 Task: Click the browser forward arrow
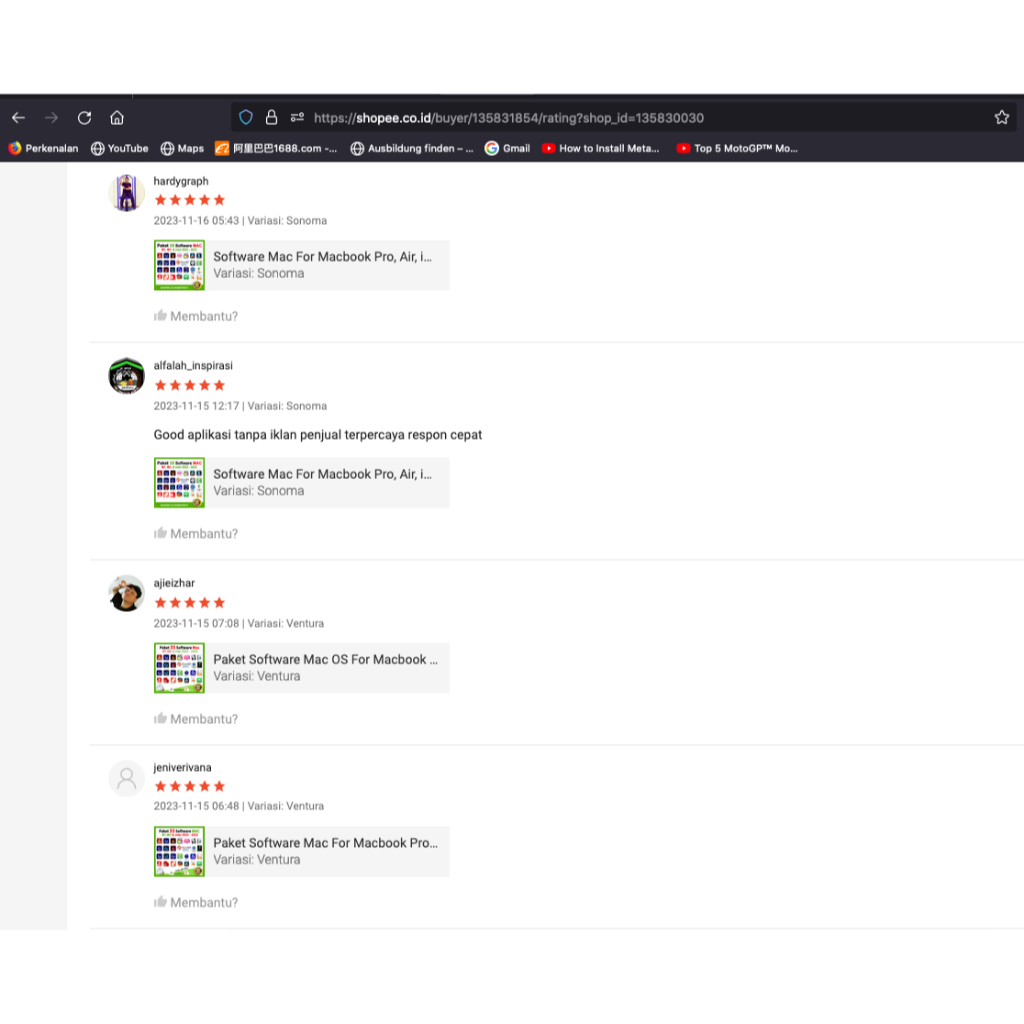[51, 118]
